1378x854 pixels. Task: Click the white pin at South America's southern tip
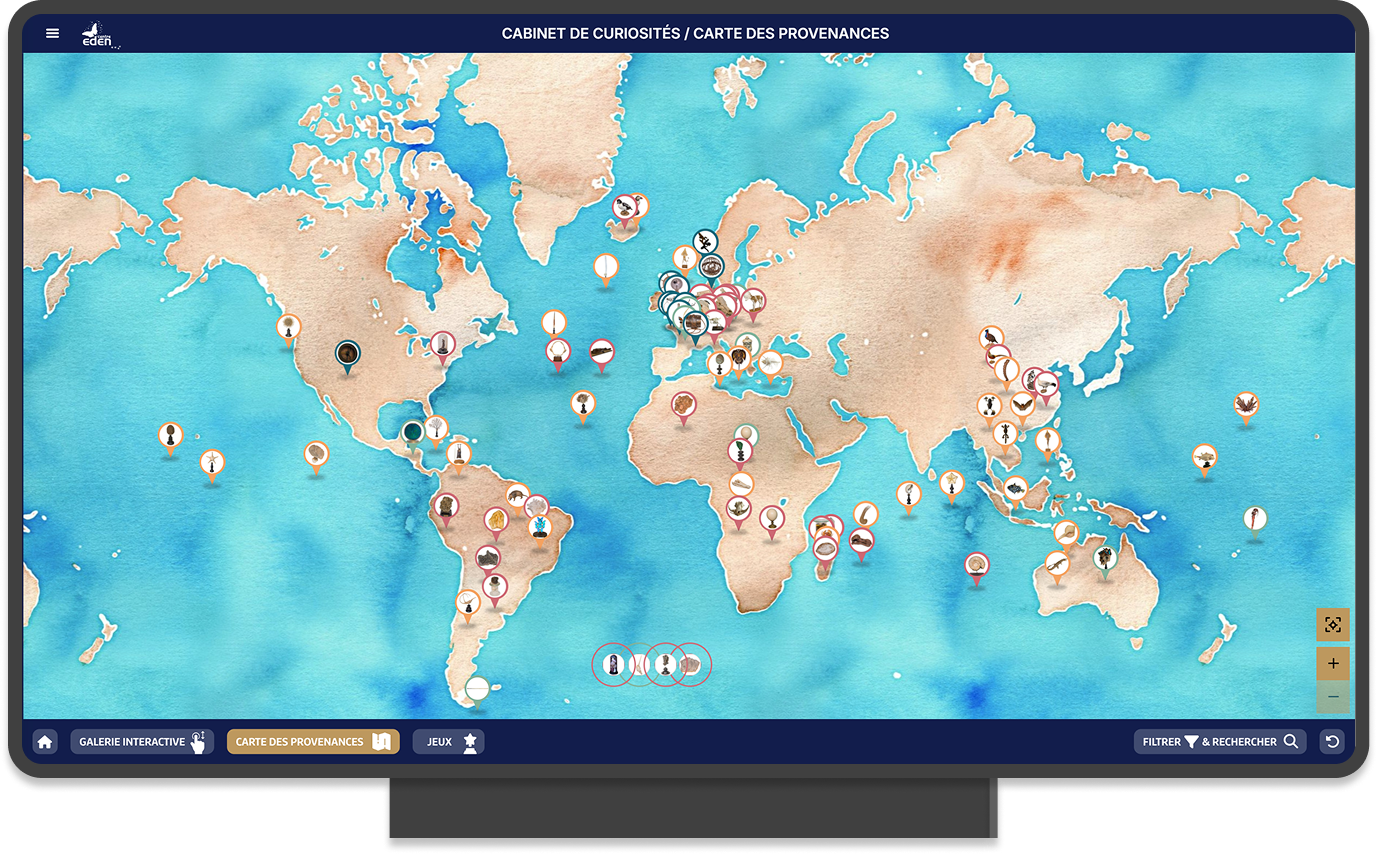click(477, 689)
